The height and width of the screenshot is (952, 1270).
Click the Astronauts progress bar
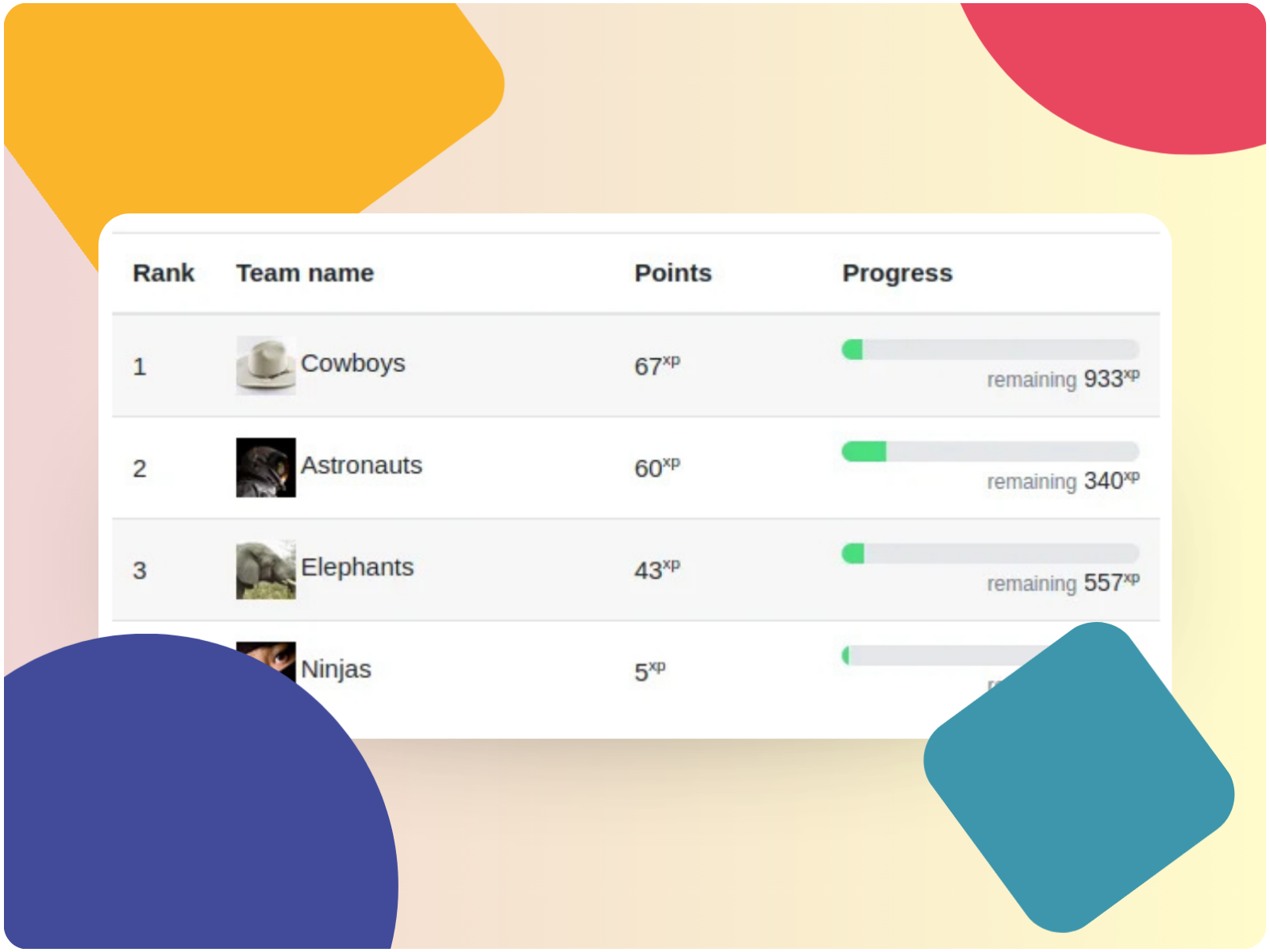pyautogui.click(x=991, y=451)
